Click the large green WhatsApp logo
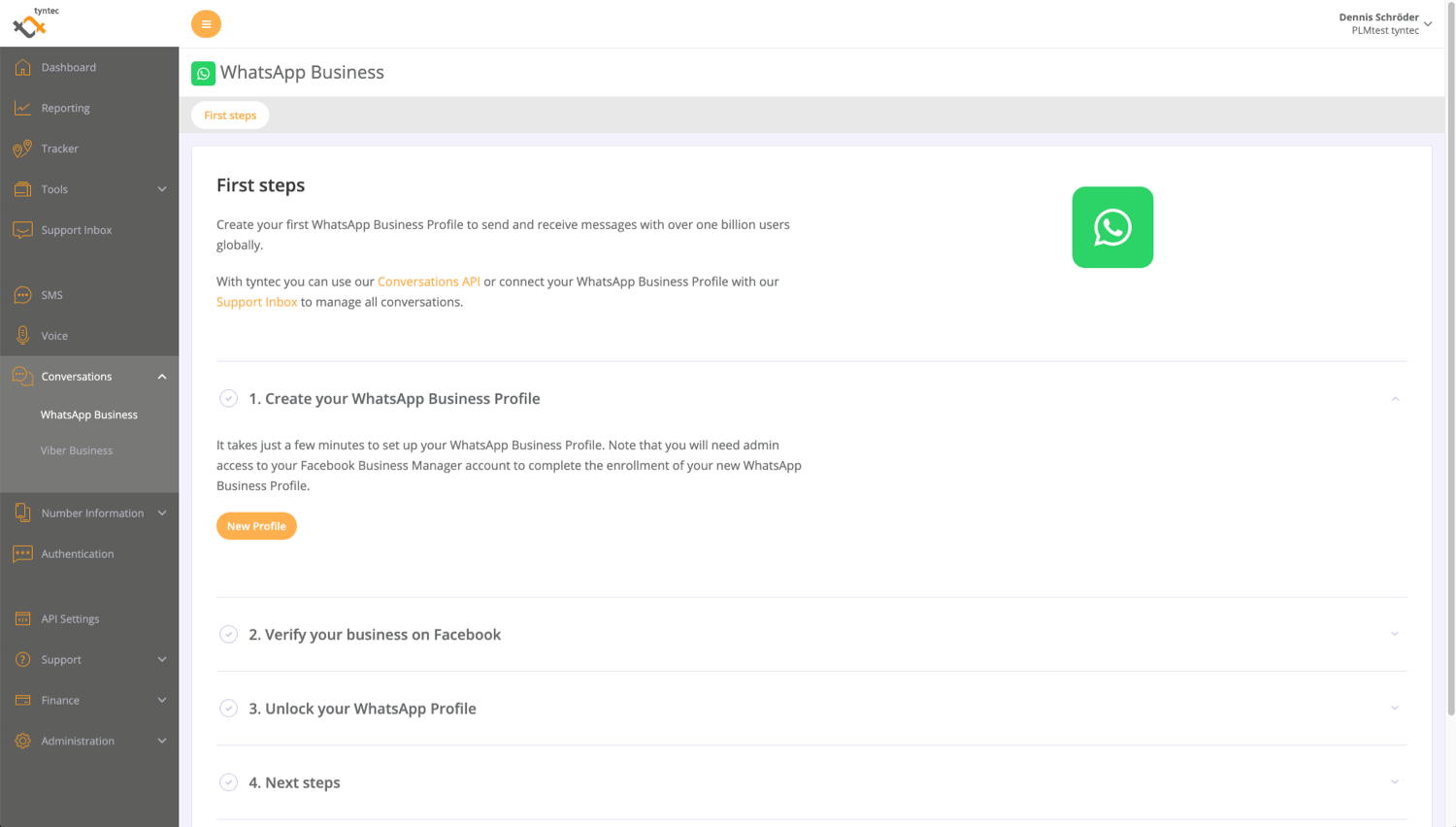 (x=1112, y=227)
